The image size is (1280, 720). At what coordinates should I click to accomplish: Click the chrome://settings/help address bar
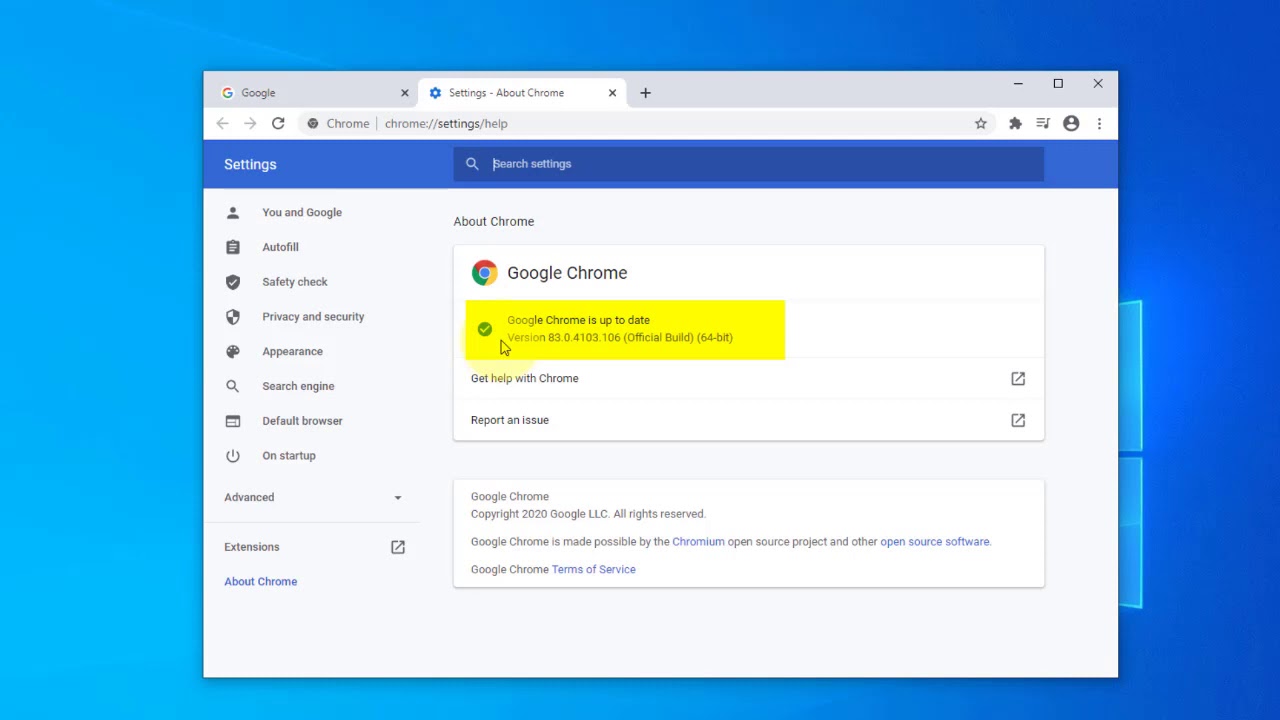(x=446, y=124)
